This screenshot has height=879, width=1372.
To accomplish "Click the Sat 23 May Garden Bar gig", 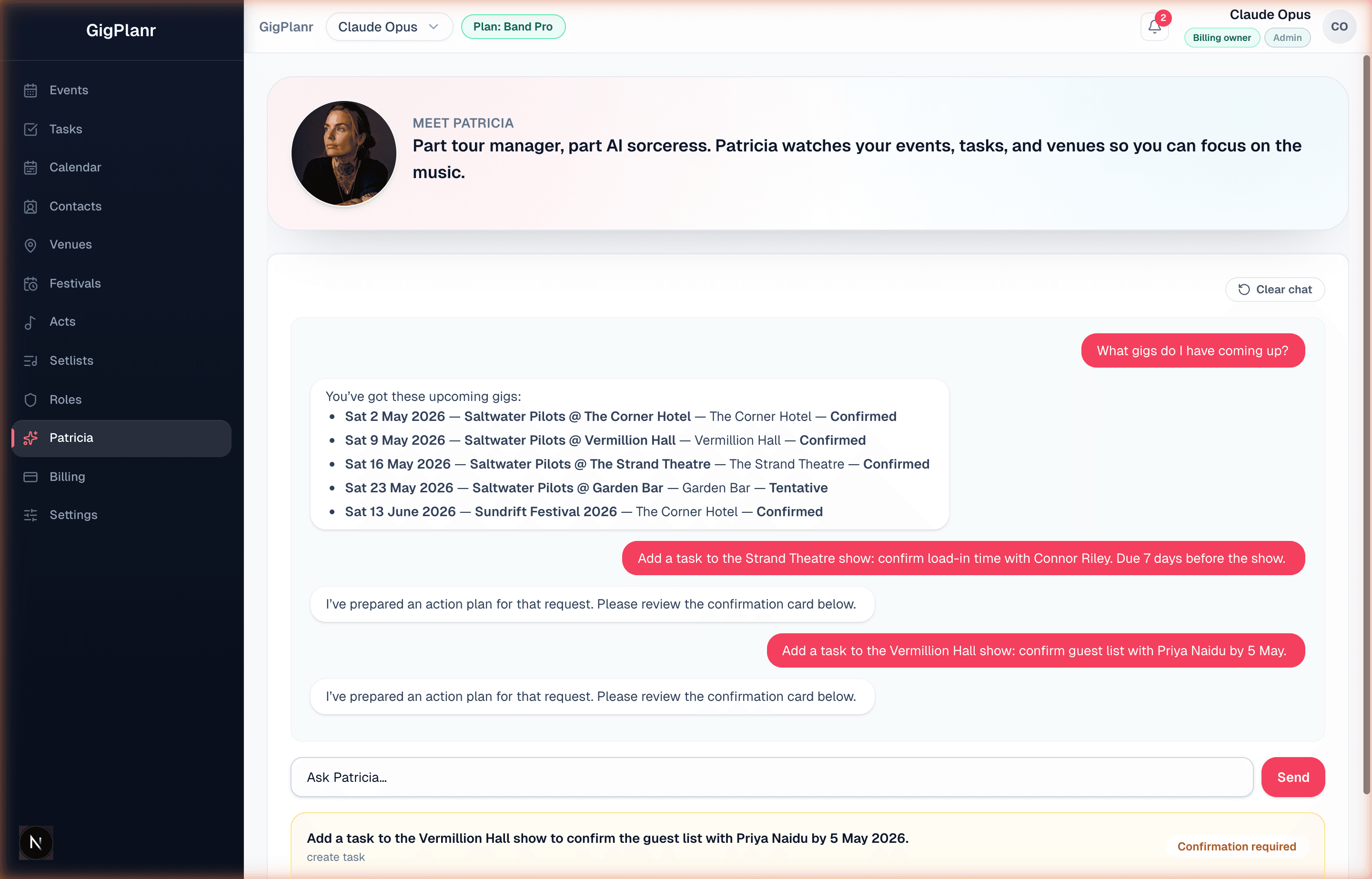I will (586, 488).
